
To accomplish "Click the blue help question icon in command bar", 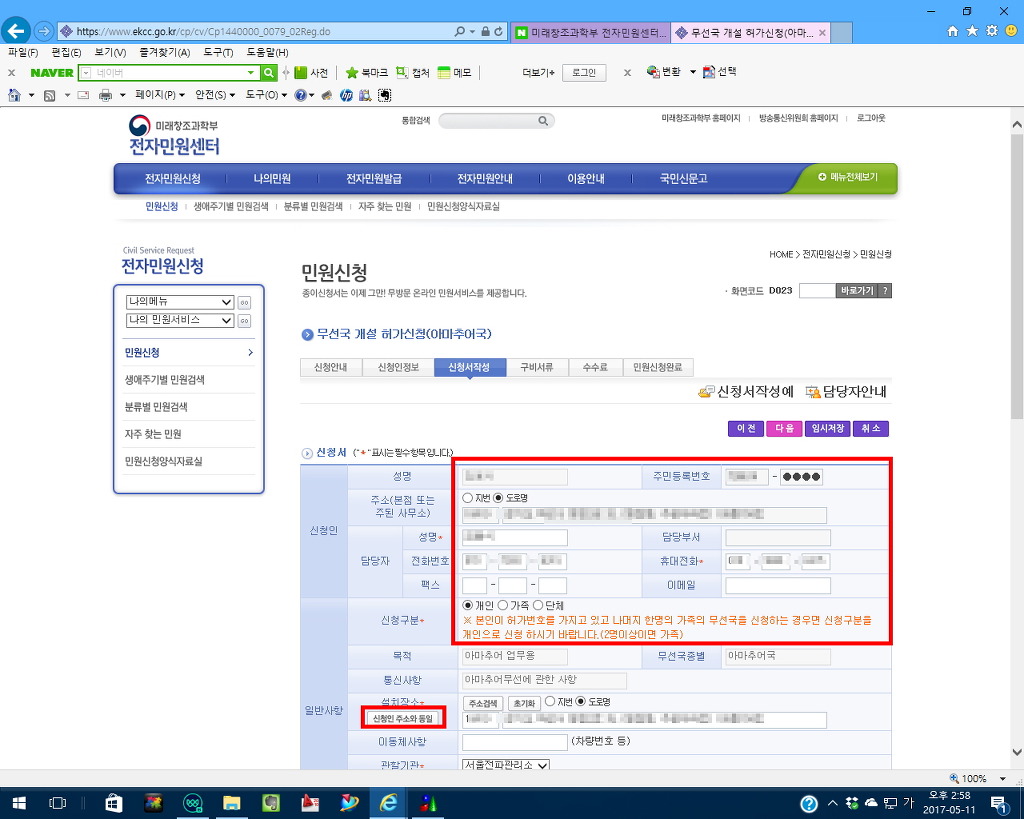I will point(300,95).
